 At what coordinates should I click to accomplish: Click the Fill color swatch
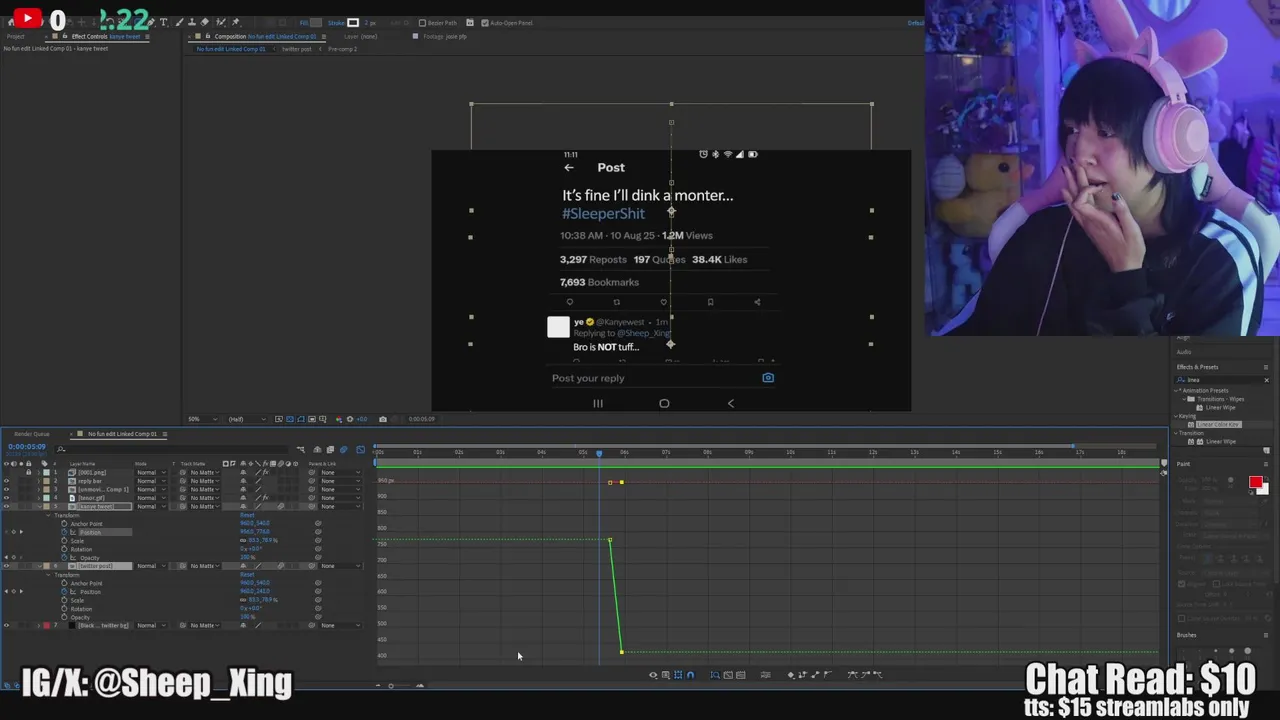pyautogui.click(x=316, y=23)
